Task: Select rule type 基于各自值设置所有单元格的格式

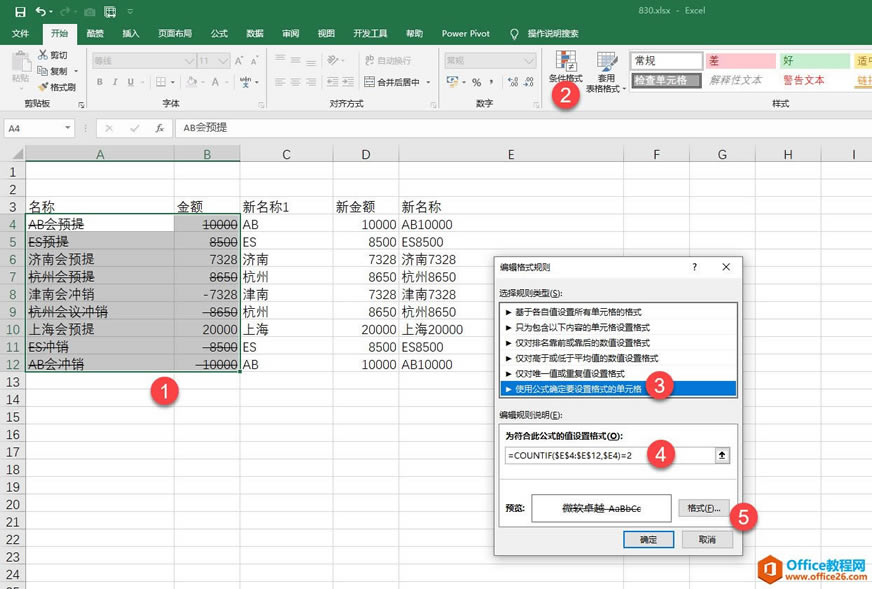Action: click(x=618, y=312)
